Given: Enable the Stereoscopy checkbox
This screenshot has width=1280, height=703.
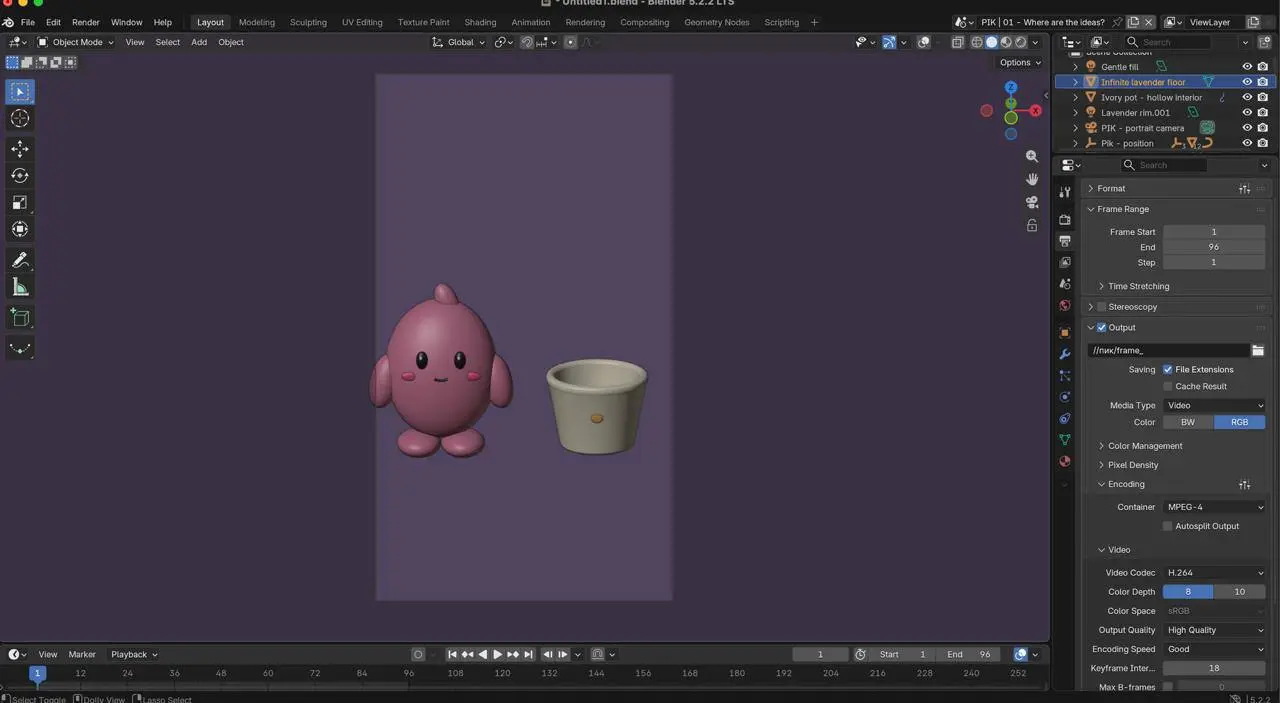Looking at the screenshot, I should point(1102,307).
